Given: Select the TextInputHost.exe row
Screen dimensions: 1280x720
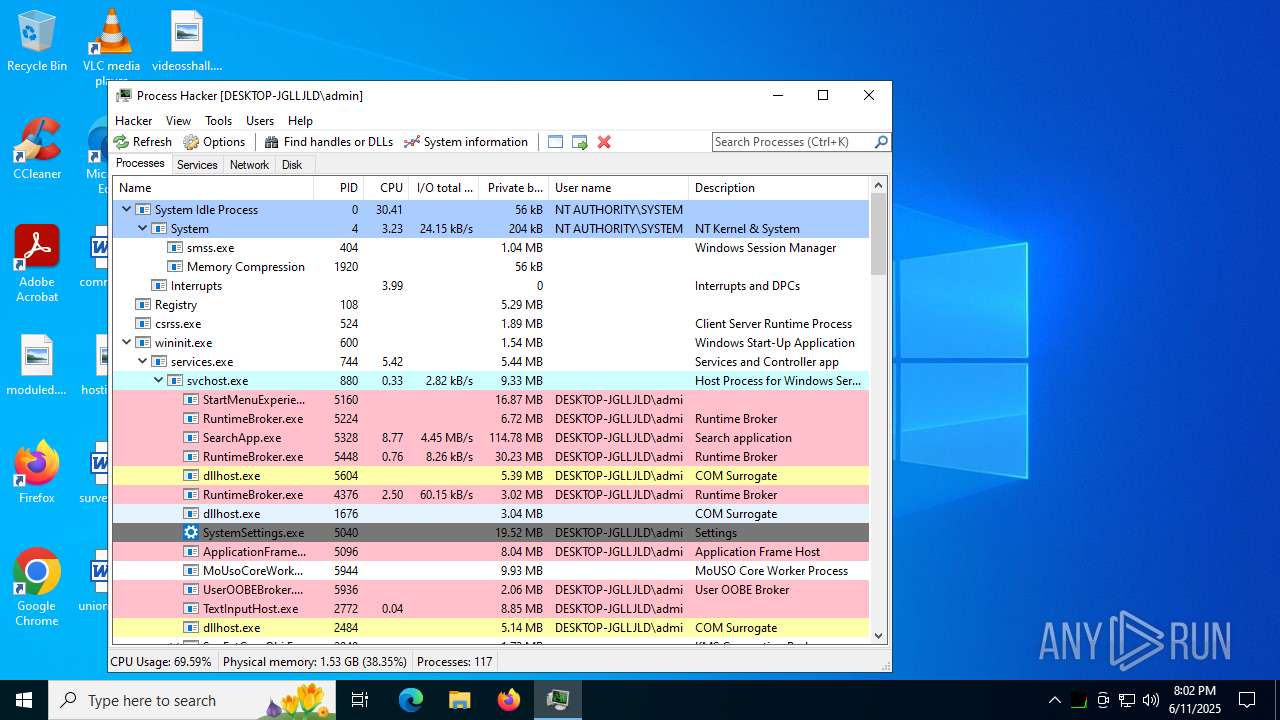Looking at the screenshot, I should 491,609.
